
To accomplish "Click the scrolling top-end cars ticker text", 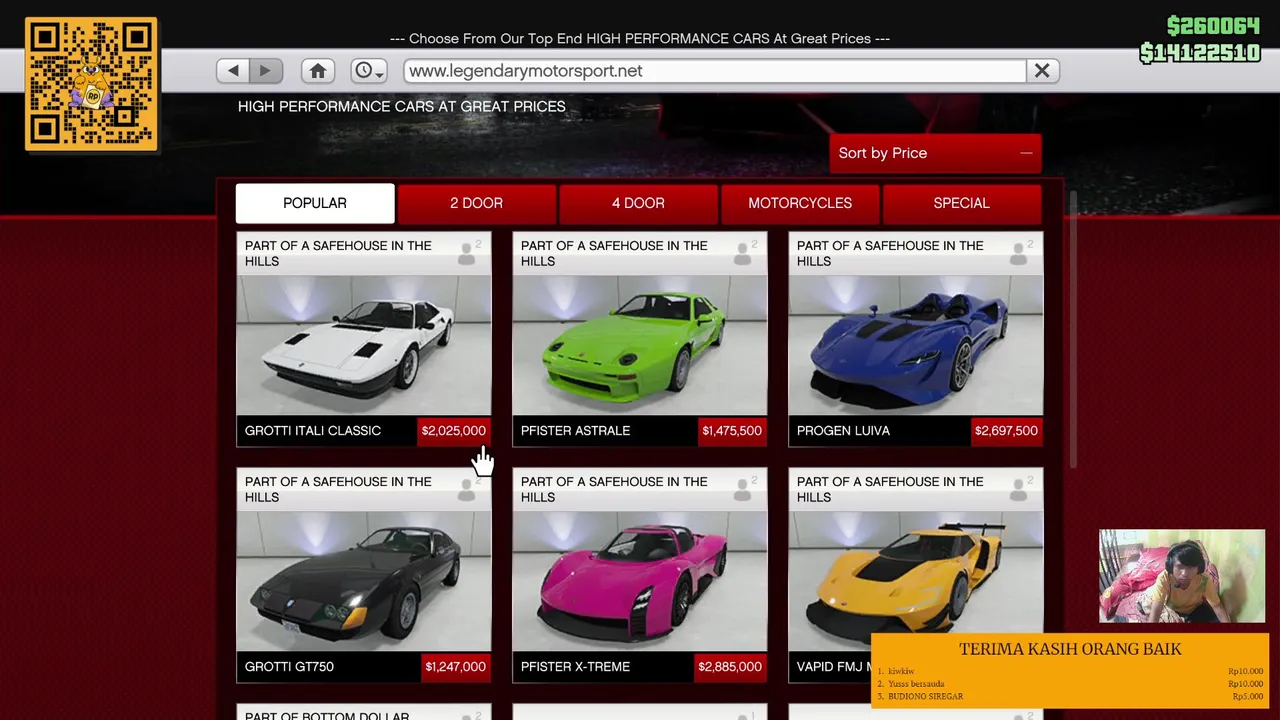I will (640, 39).
